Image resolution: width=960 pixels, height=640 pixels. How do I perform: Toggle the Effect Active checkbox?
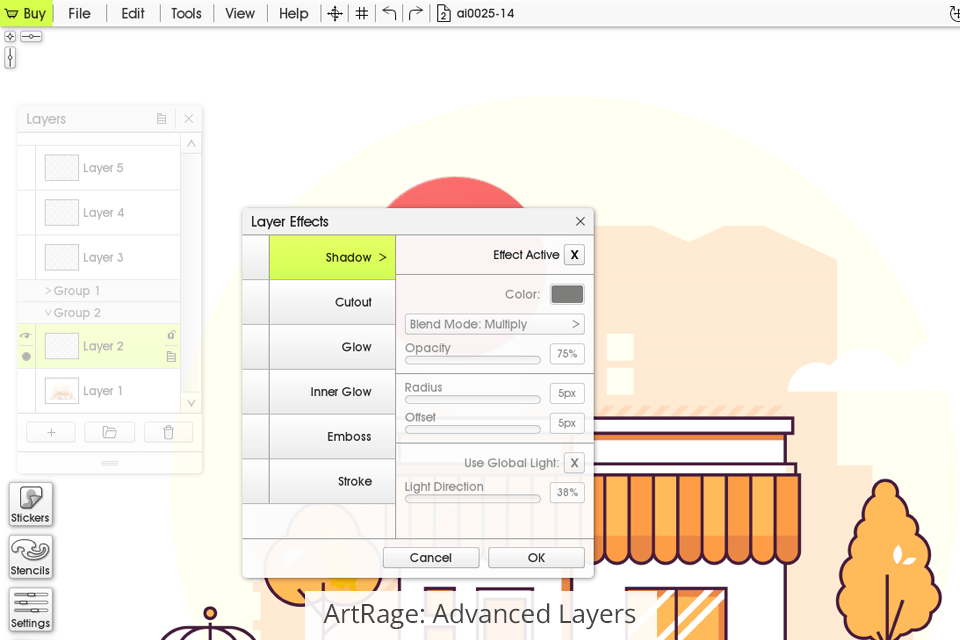coord(574,255)
